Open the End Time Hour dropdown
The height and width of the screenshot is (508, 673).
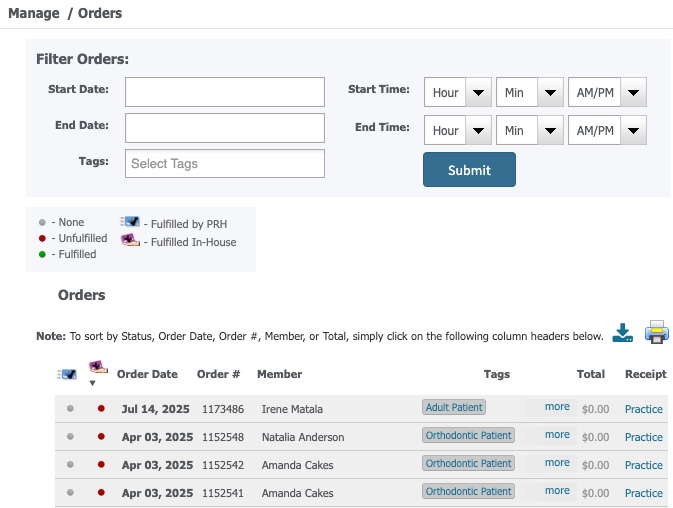pos(458,130)
